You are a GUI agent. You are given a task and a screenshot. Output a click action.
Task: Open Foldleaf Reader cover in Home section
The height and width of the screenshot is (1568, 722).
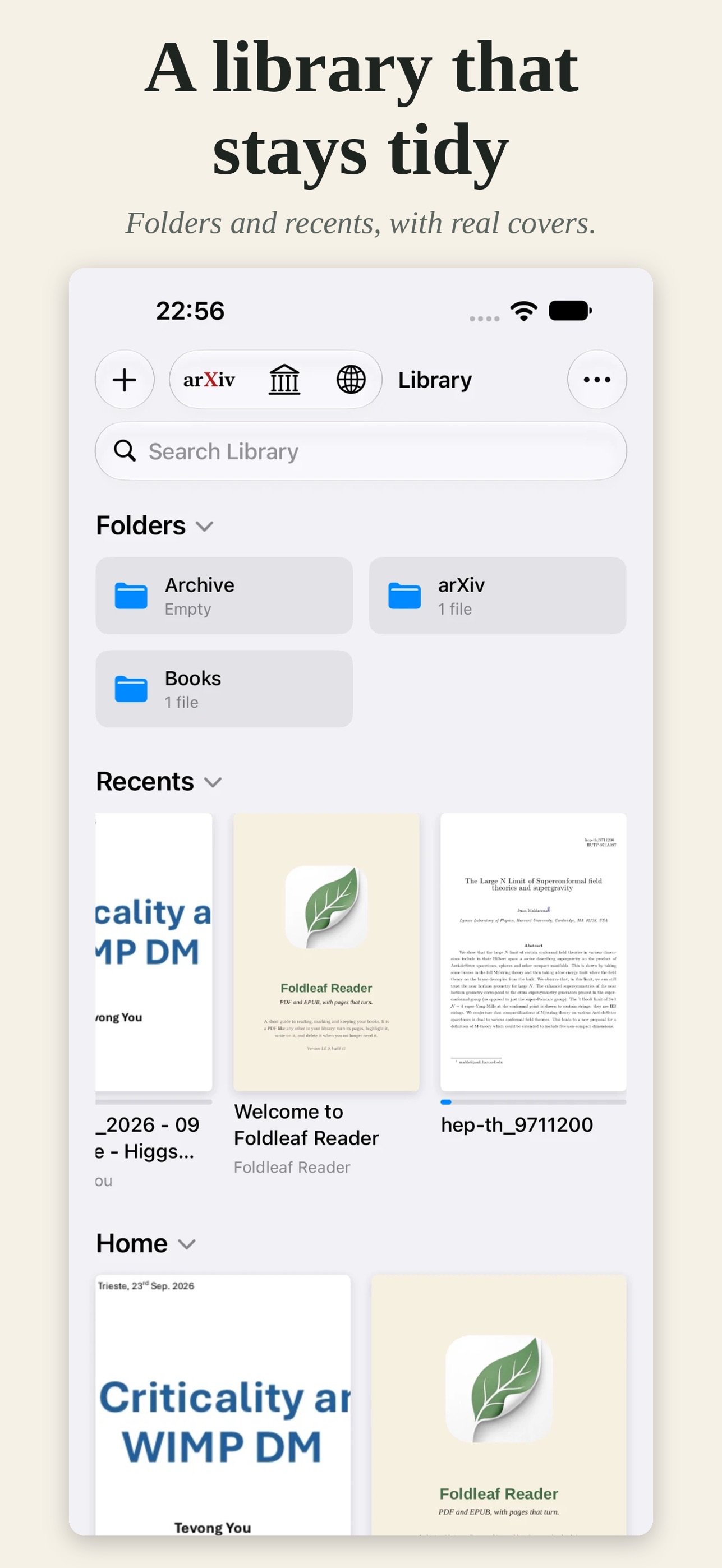click(499, 1405)
